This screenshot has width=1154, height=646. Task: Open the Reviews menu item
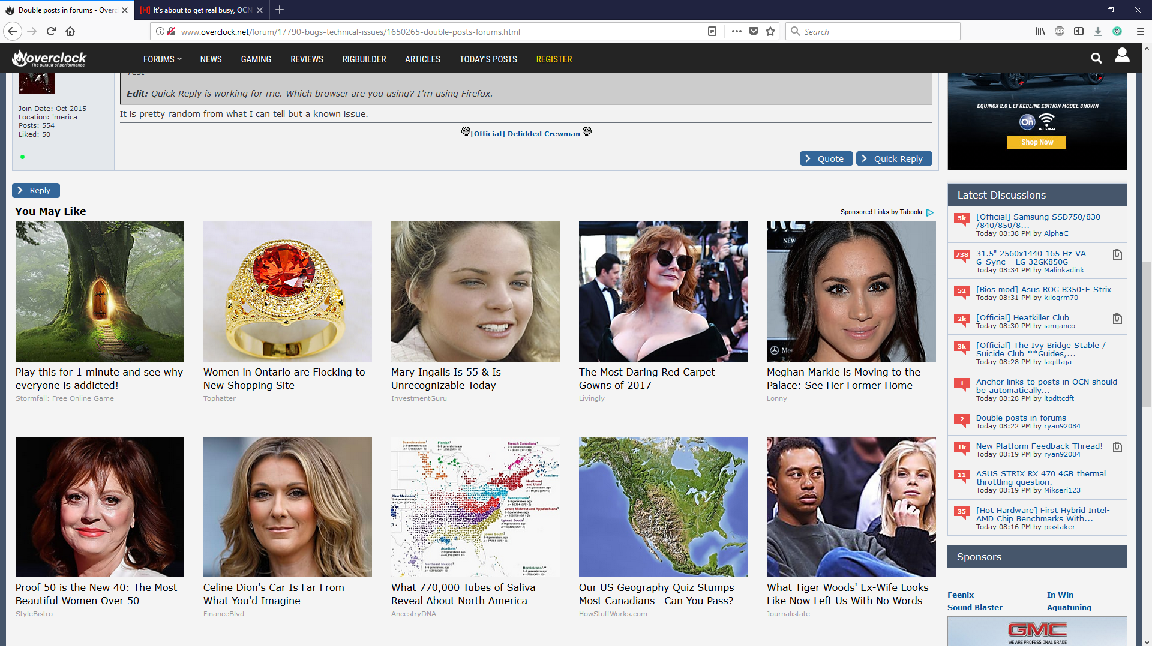[x=306, y=59]
